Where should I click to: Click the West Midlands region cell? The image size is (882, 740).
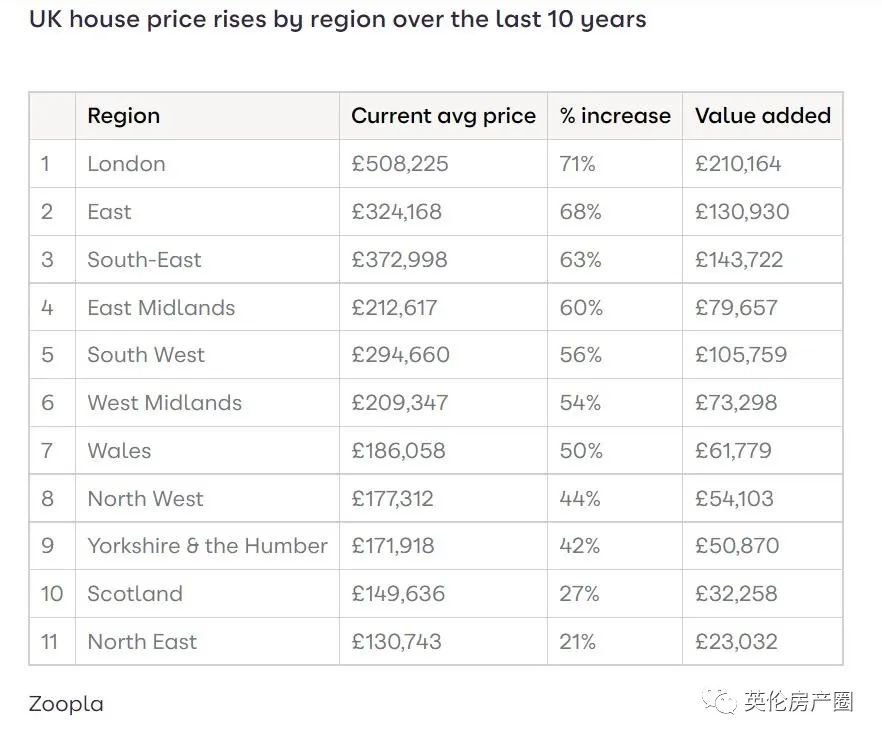coord(164,403)
